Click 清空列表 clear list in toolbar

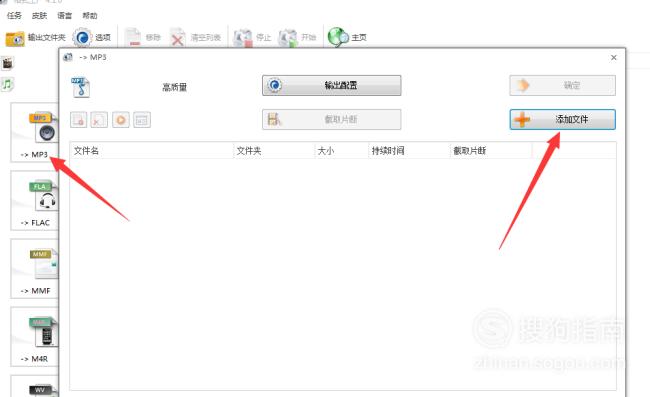pos(196,38)
